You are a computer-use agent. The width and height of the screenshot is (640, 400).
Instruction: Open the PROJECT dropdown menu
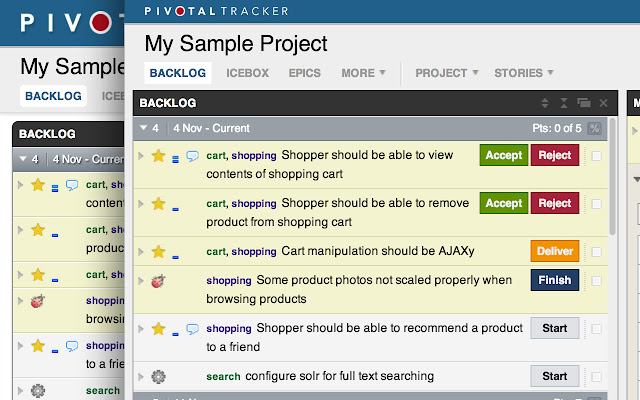[x=447, y=73]
